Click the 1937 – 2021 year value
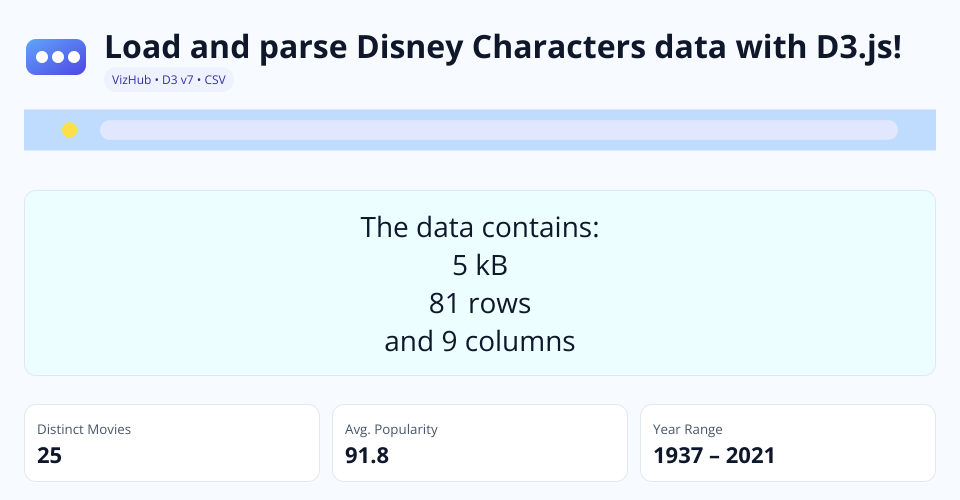 click(714, 456)
